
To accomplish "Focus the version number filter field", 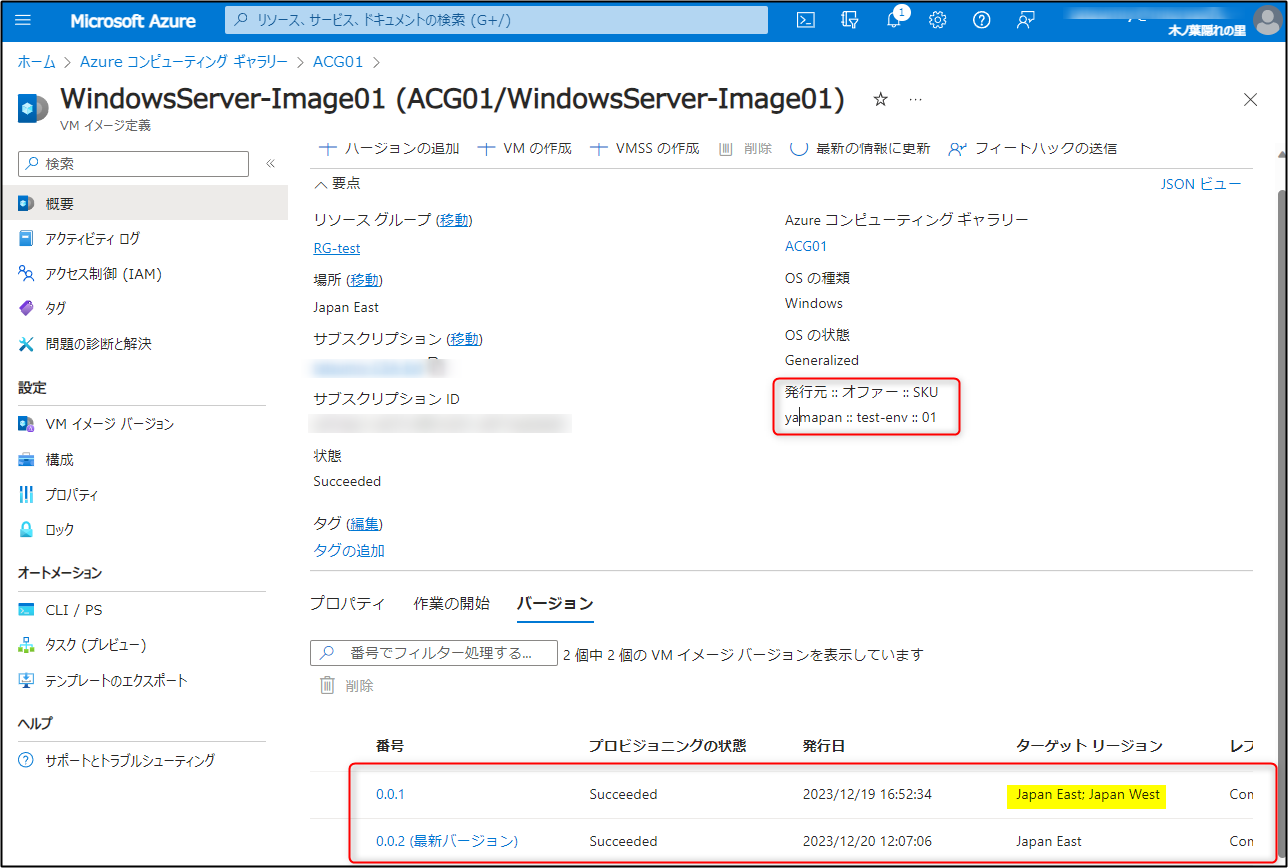I will [x=434, y=653].
